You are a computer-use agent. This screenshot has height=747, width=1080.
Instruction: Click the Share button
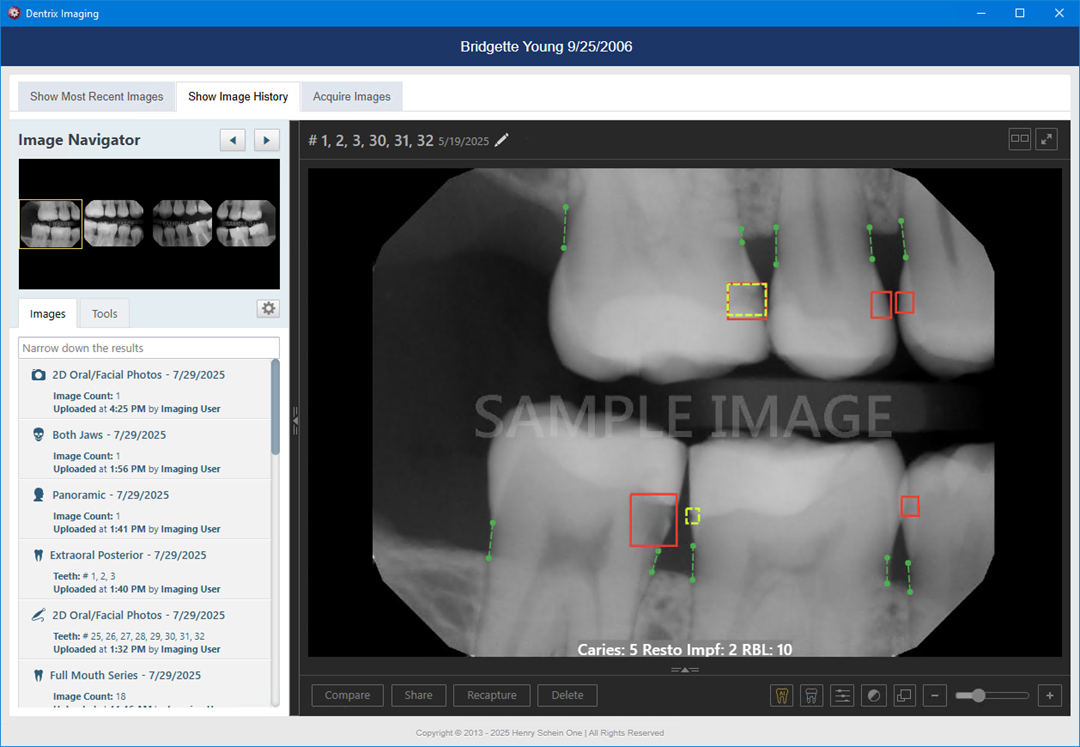(419, 695)
